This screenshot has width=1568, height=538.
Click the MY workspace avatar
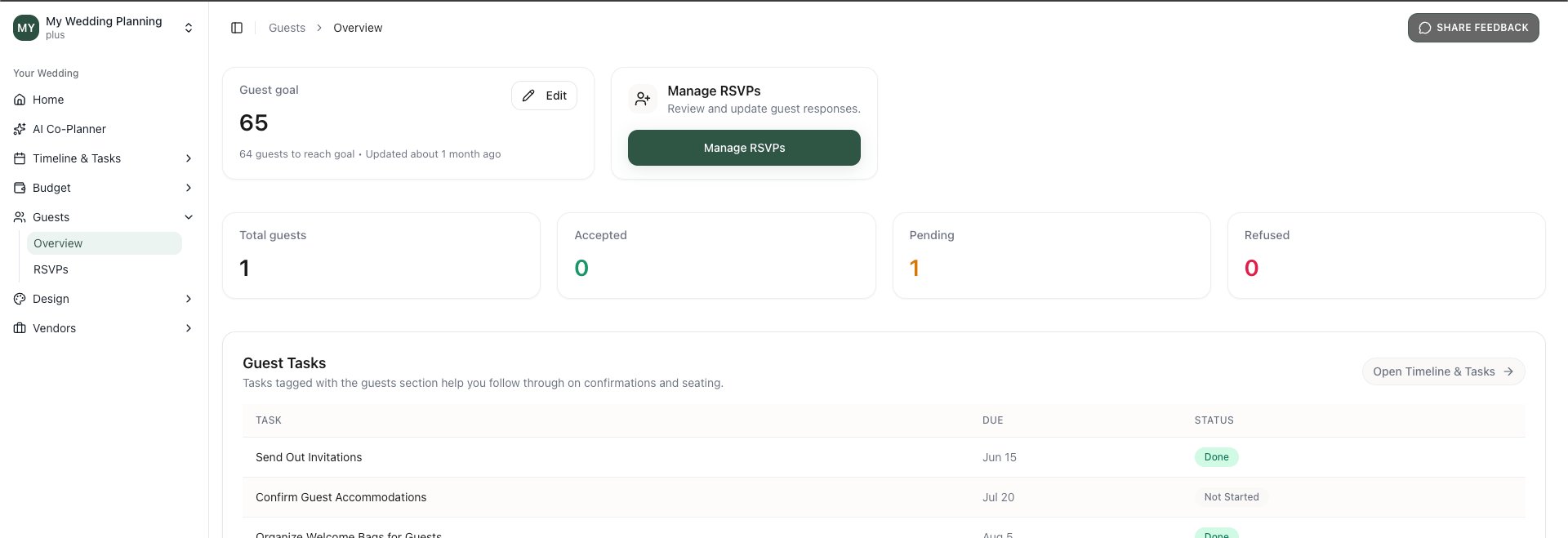tap(26, 28)
